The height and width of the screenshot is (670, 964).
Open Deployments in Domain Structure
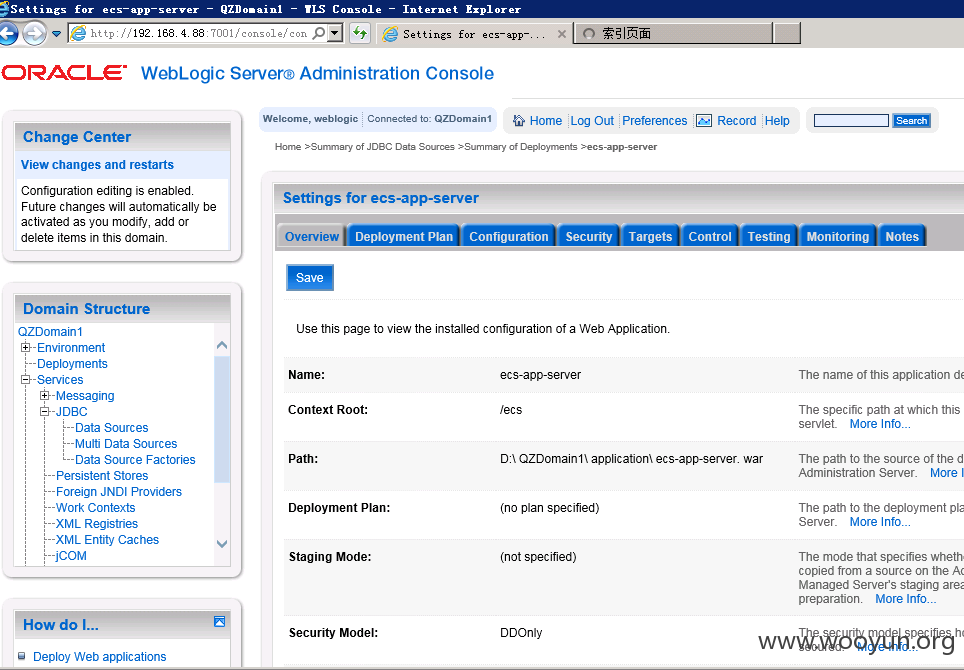click(72, 364)
